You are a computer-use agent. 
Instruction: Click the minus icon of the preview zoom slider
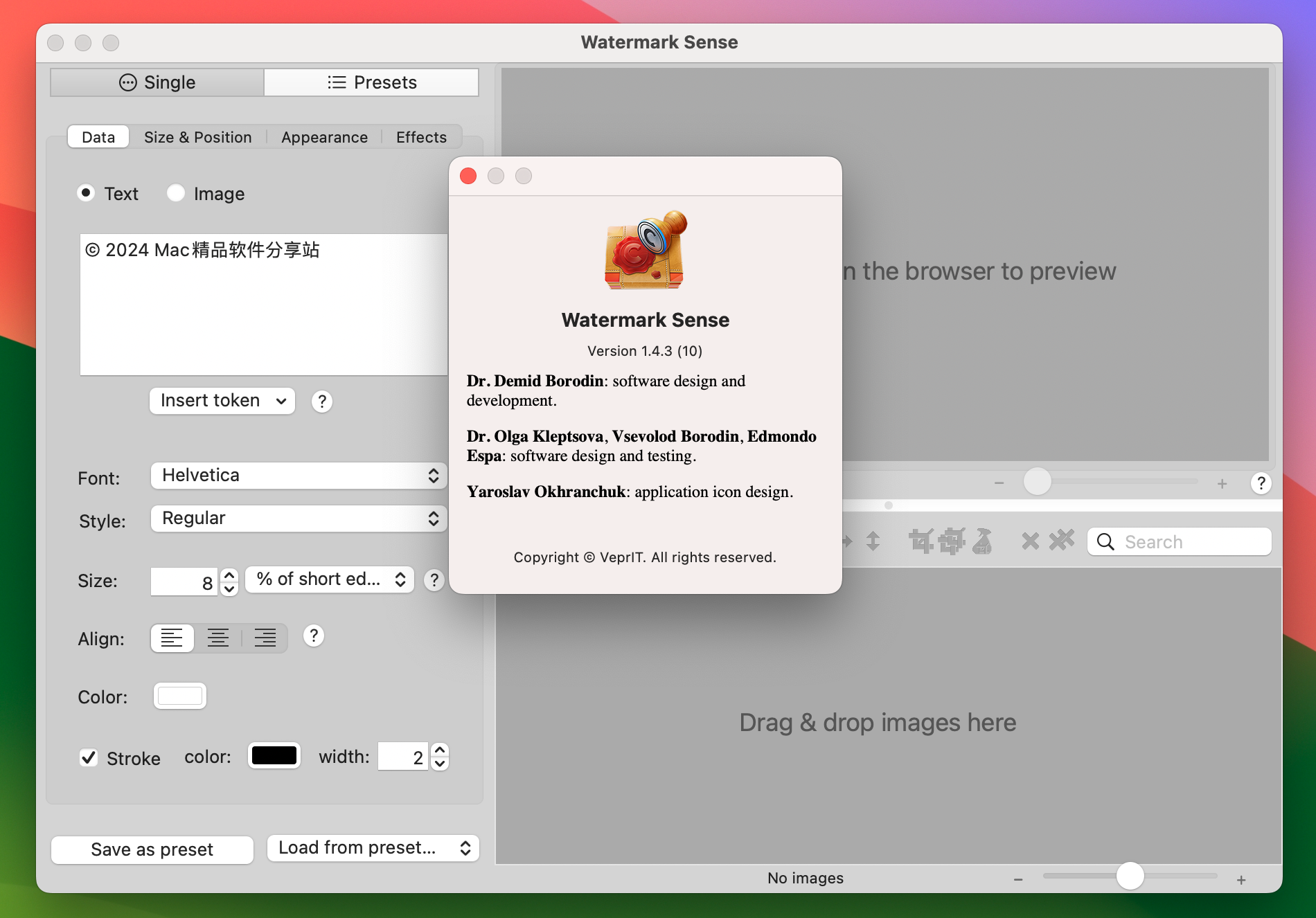tap(999, 483)
